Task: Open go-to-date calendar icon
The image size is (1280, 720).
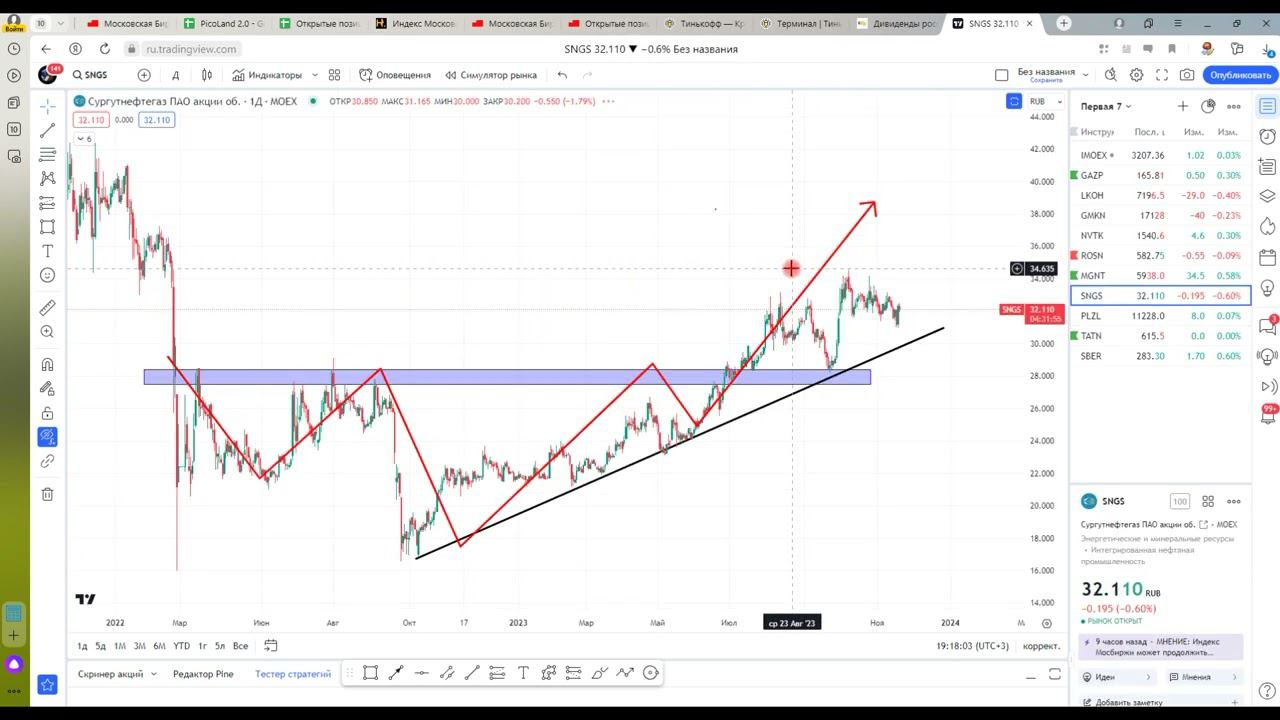Action: pos(270,646)
